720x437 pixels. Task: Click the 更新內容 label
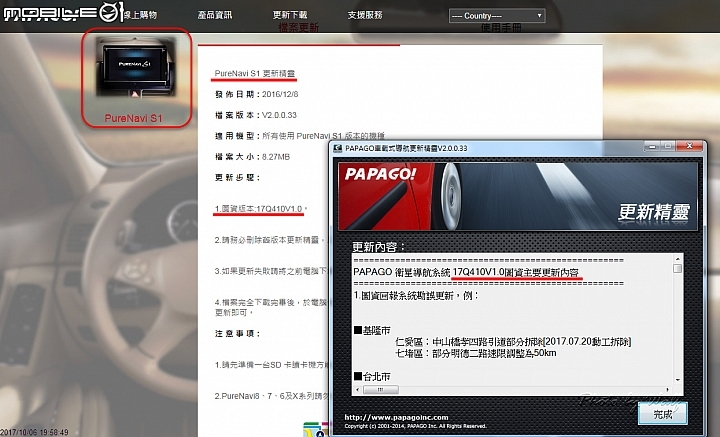[378, 247]
